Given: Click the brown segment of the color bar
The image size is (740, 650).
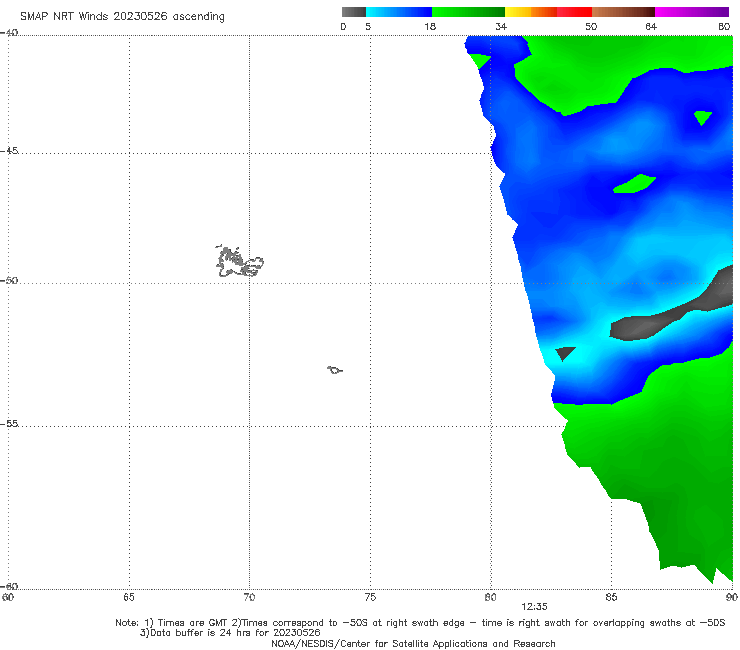Looking at the screenshot, I should click(x=623, y=12).
